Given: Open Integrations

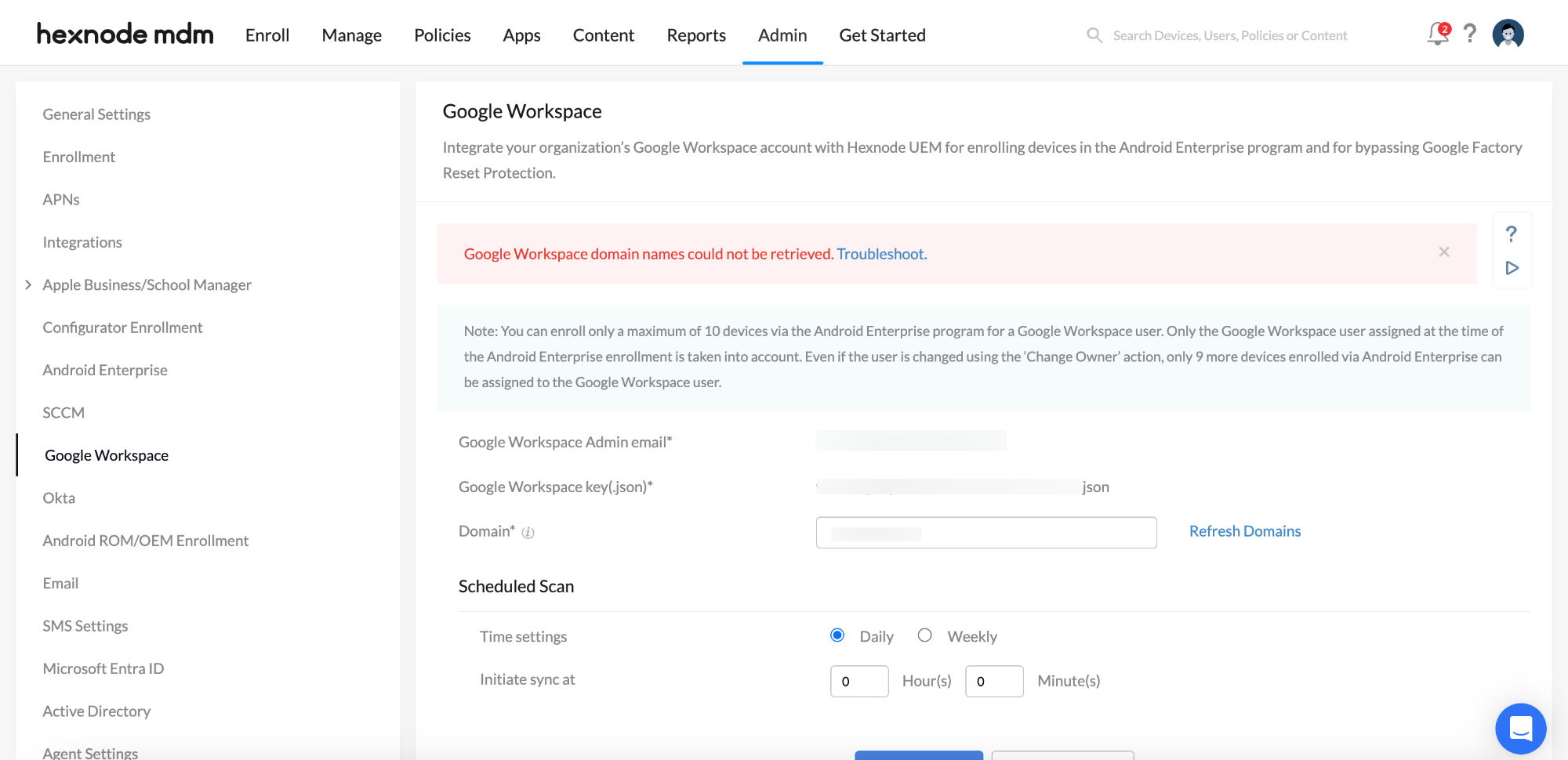Looking at the screenshot, I should pos(82,242).
